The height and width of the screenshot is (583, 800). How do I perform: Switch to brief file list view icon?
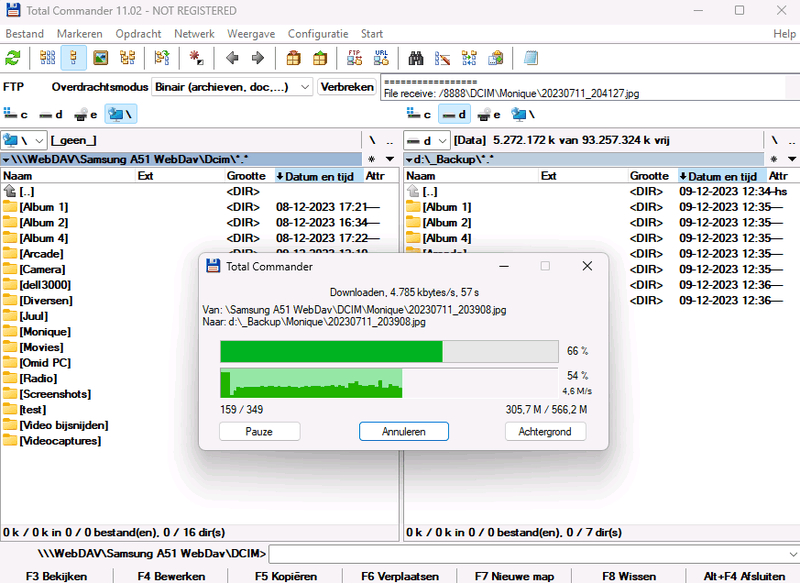[x=47, y=58]
